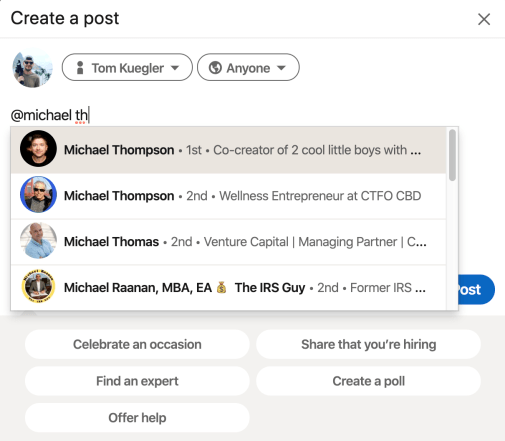The width and height of the screenshot is (505, 441).
Task: Select Michael Thompson 1st connection suggestion
Action: click(228, 150)
